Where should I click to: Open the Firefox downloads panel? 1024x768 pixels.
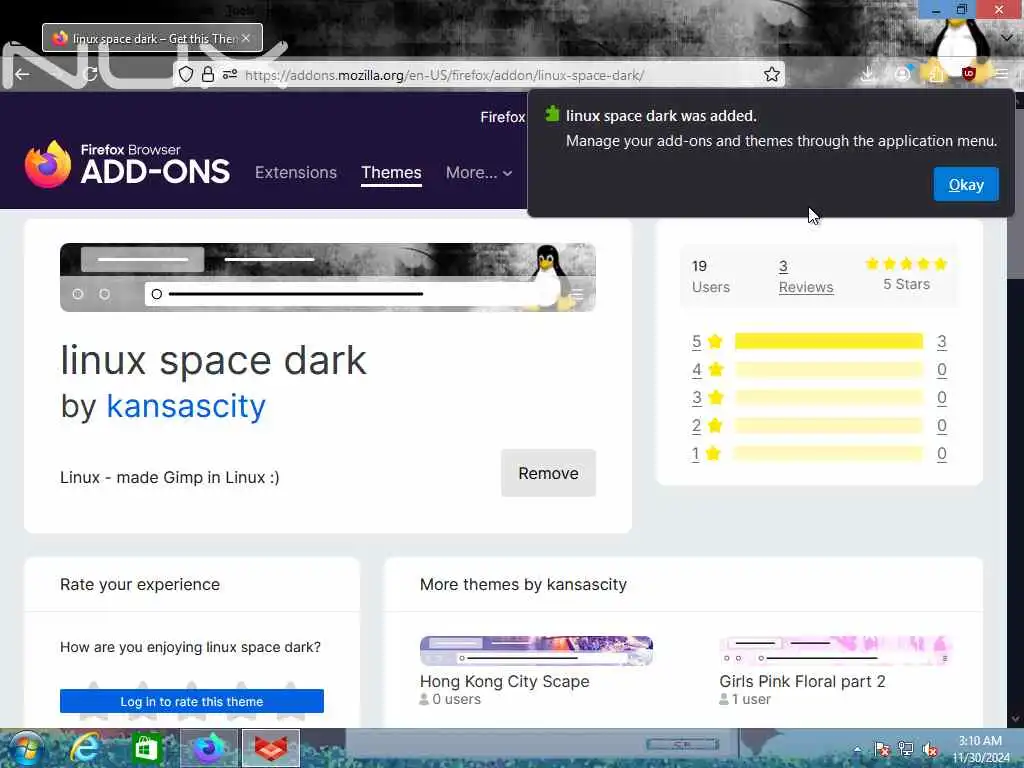867,74
